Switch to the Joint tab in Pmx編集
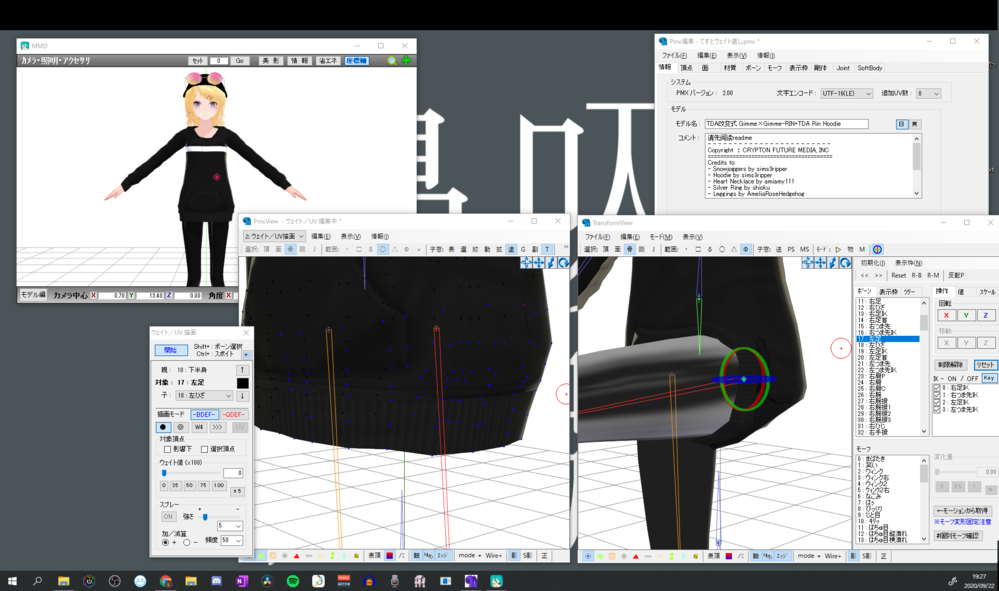This screenshot has width=999, height=591. coord(843,68)
